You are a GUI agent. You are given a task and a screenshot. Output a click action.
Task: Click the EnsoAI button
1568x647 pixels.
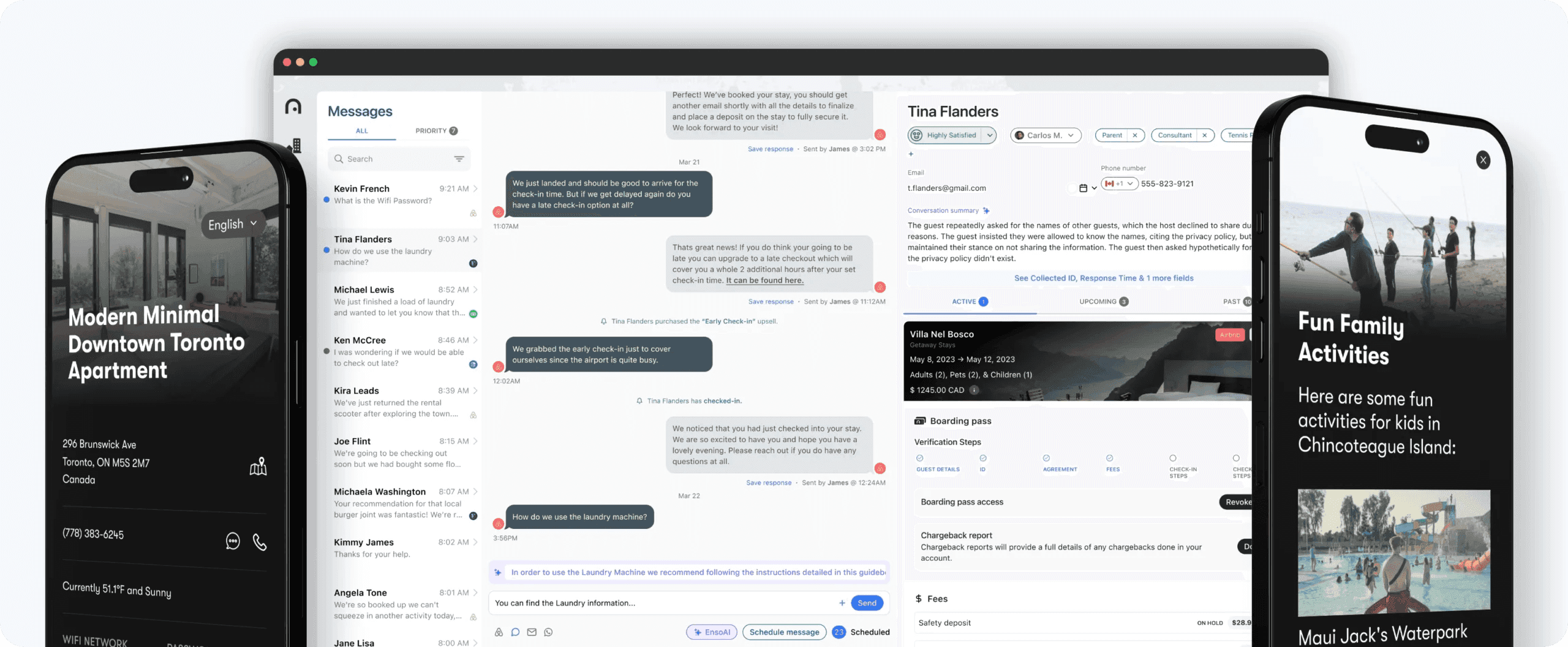click(x=712, y=632)
